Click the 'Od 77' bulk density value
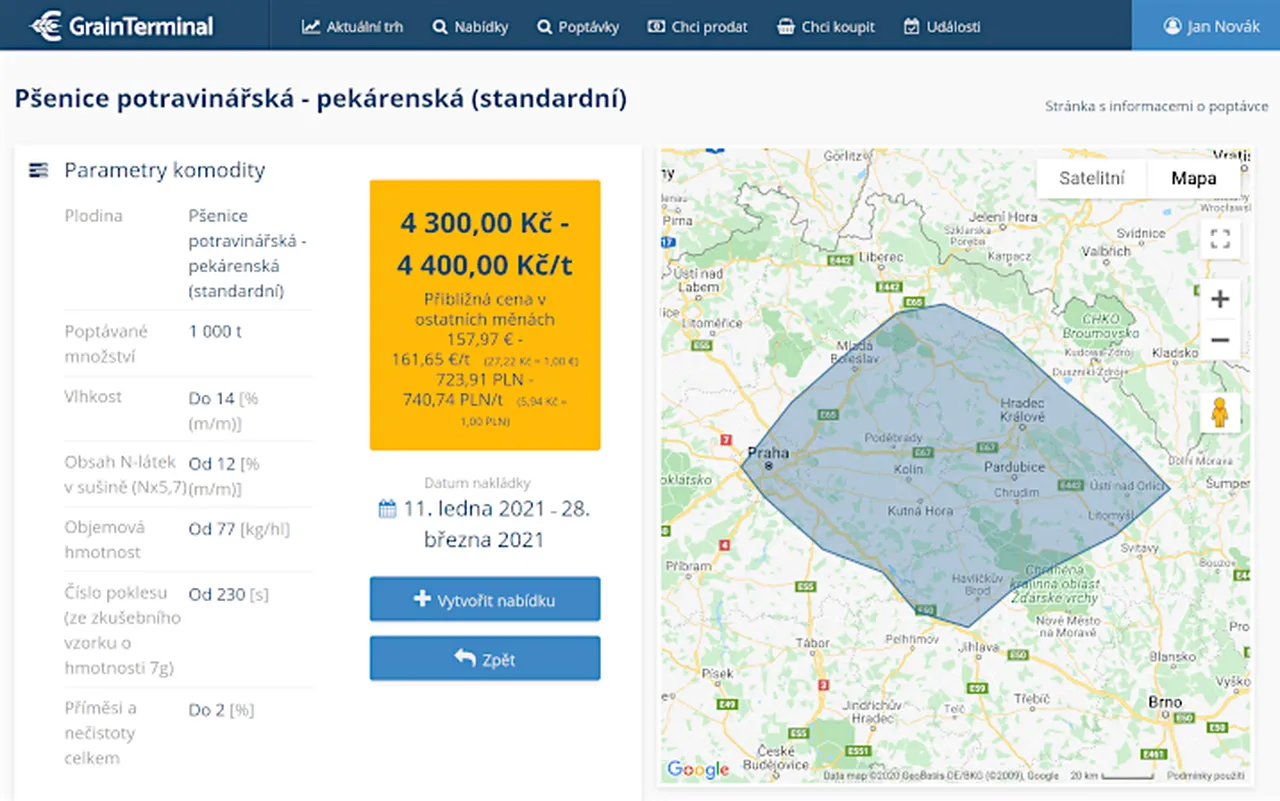The width and height of the screenshot is (1280, 801). [x=213, y=529]
